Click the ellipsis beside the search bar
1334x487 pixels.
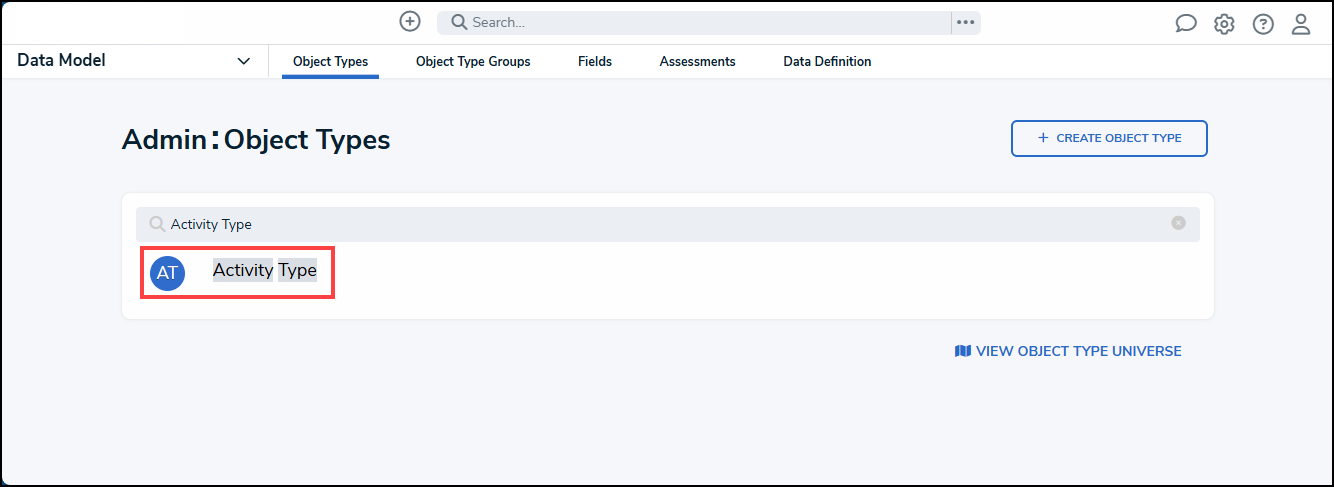pos(965,22)
